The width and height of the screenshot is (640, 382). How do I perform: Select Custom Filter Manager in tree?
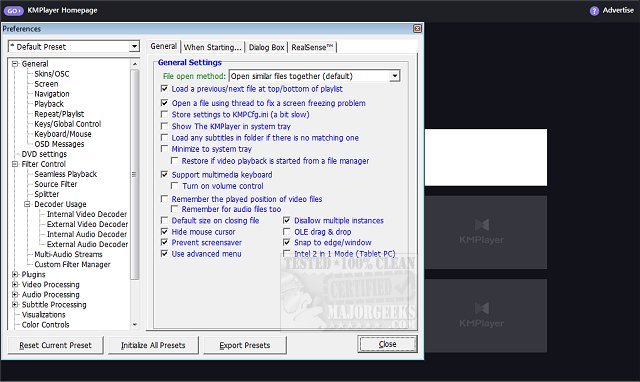coord(72,264)
